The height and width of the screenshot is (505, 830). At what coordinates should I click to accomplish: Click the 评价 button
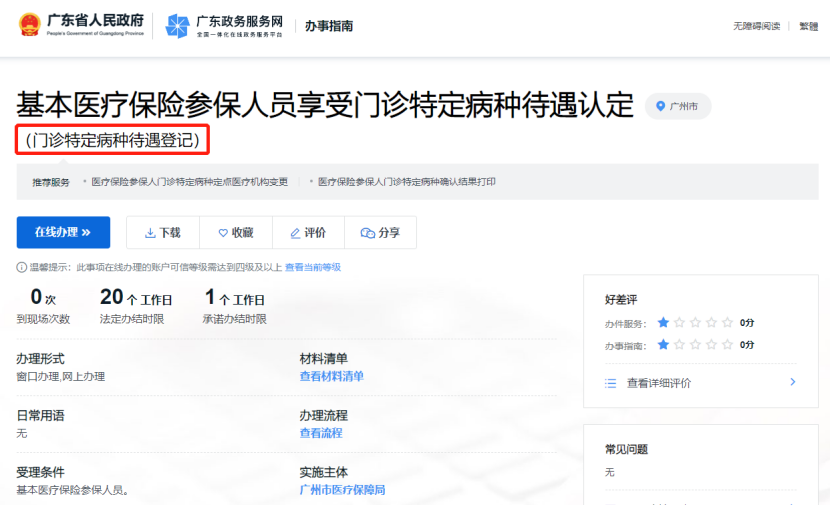(308, 232)
